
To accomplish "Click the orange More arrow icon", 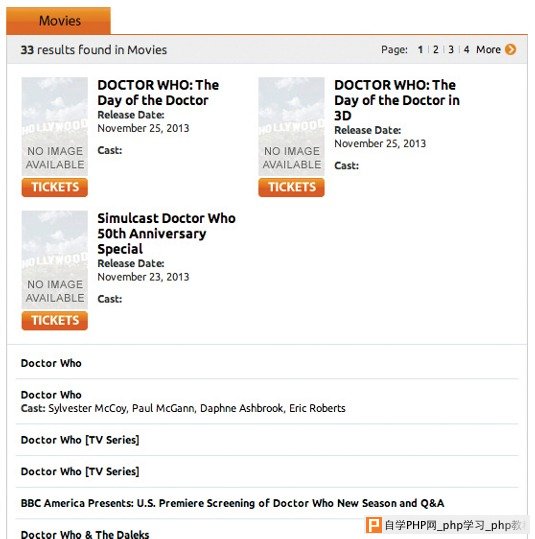I will coord(510,50).
